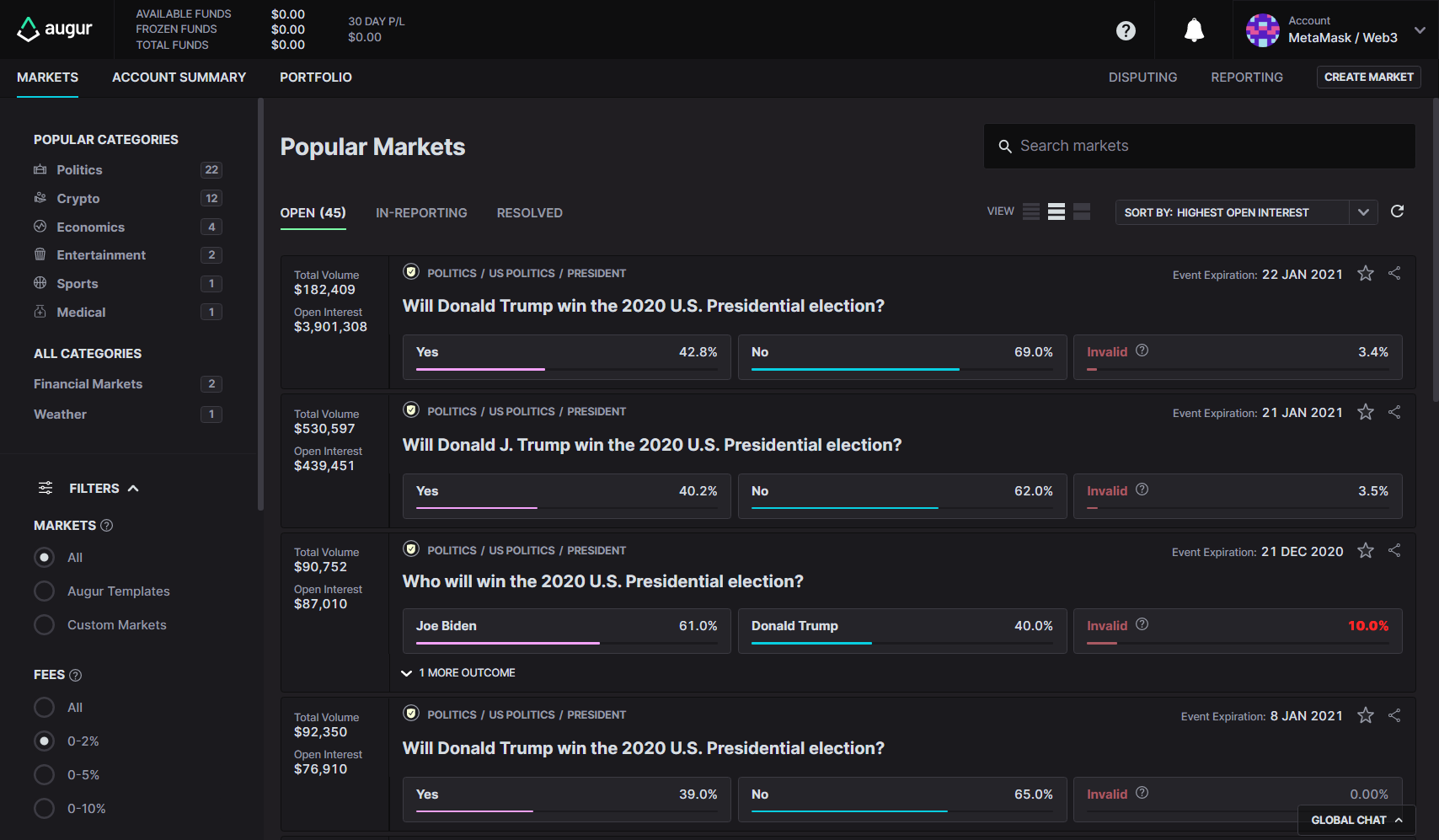
Task: Pick the Donald Trump 40.0% outcome
Action: point(902,631)
